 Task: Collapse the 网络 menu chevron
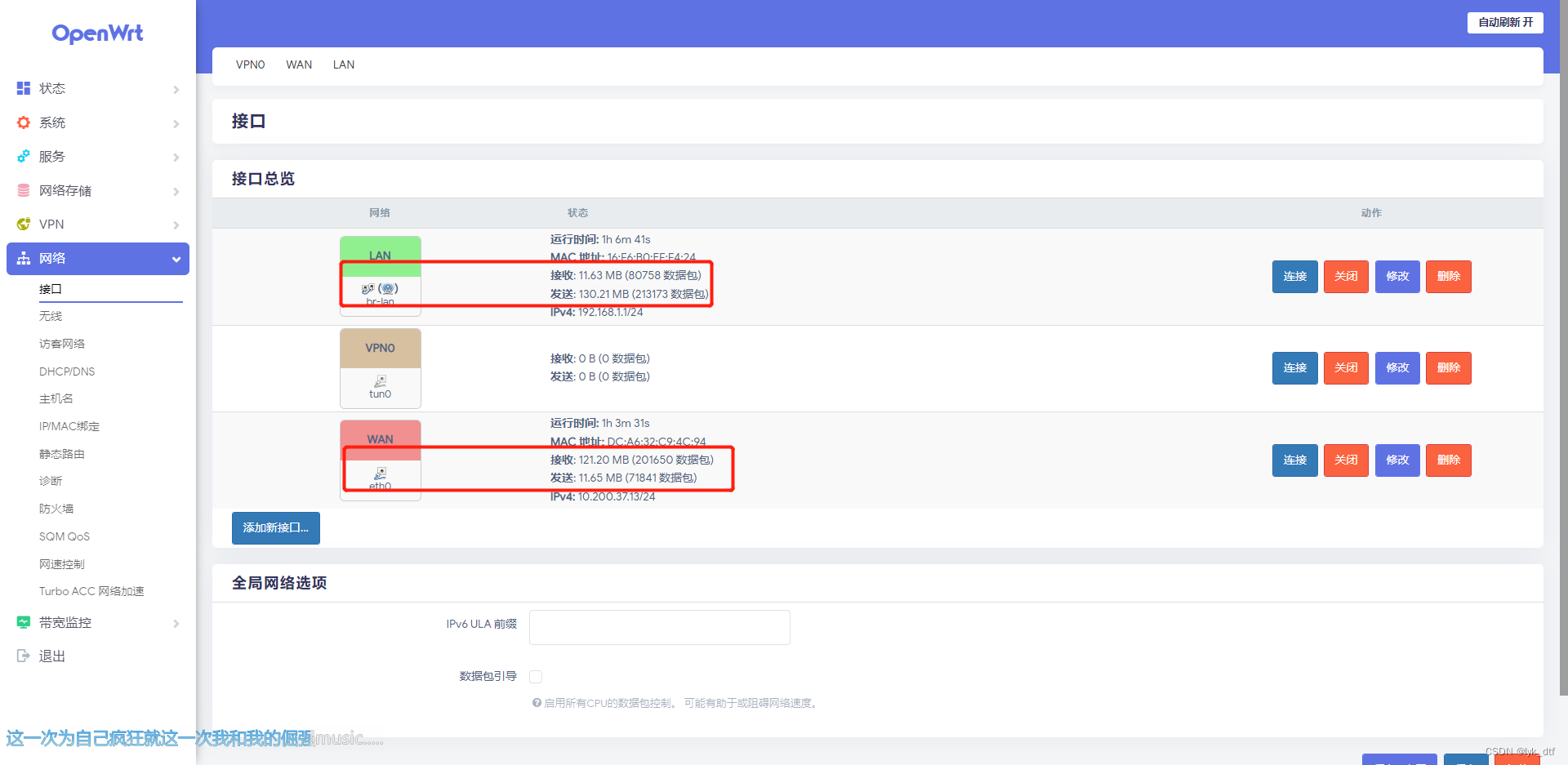click(x=176, y=259)
